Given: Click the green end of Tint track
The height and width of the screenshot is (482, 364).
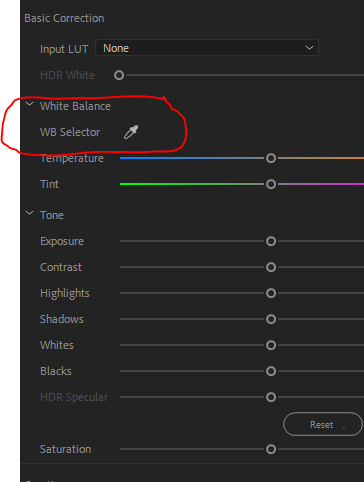Looking at the screenshot, I should [127, 184].
